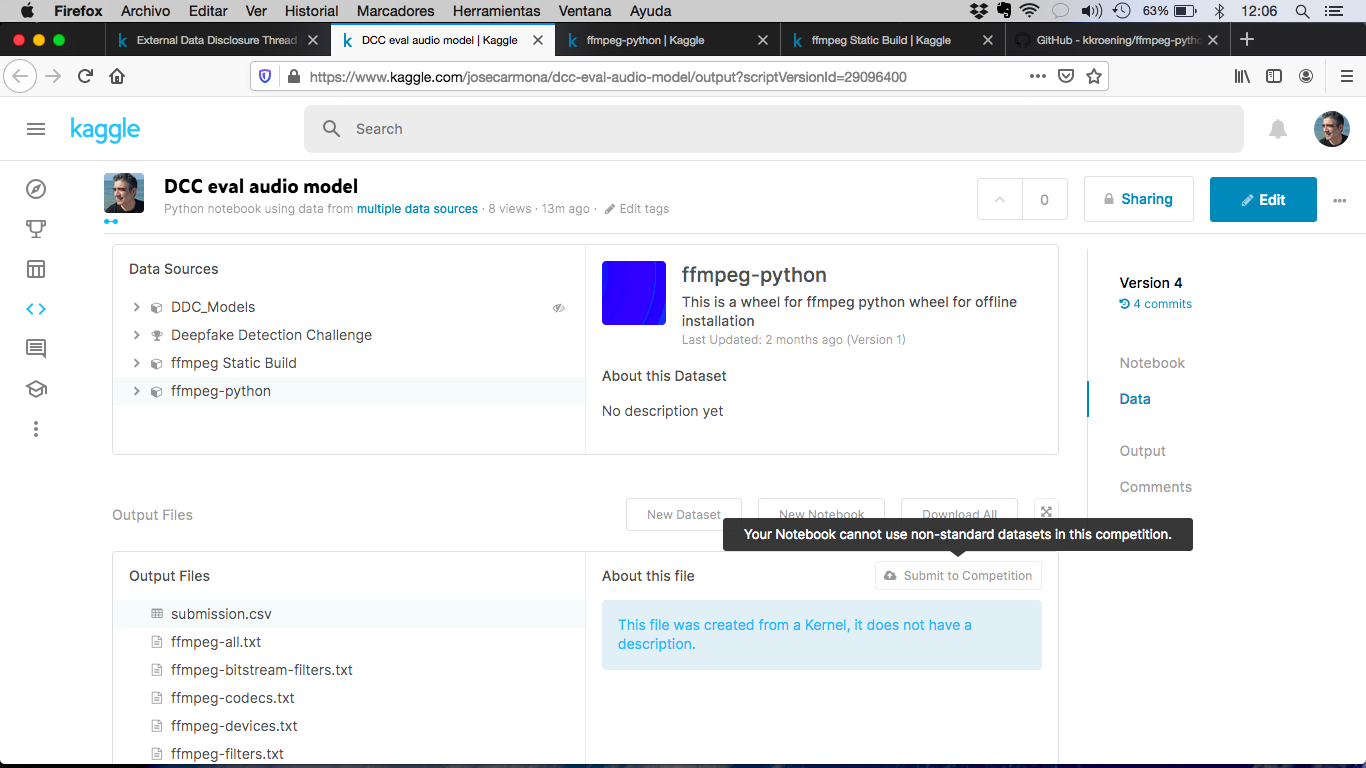Open Courses graduation cap icon in sidebar

(36, 389)
